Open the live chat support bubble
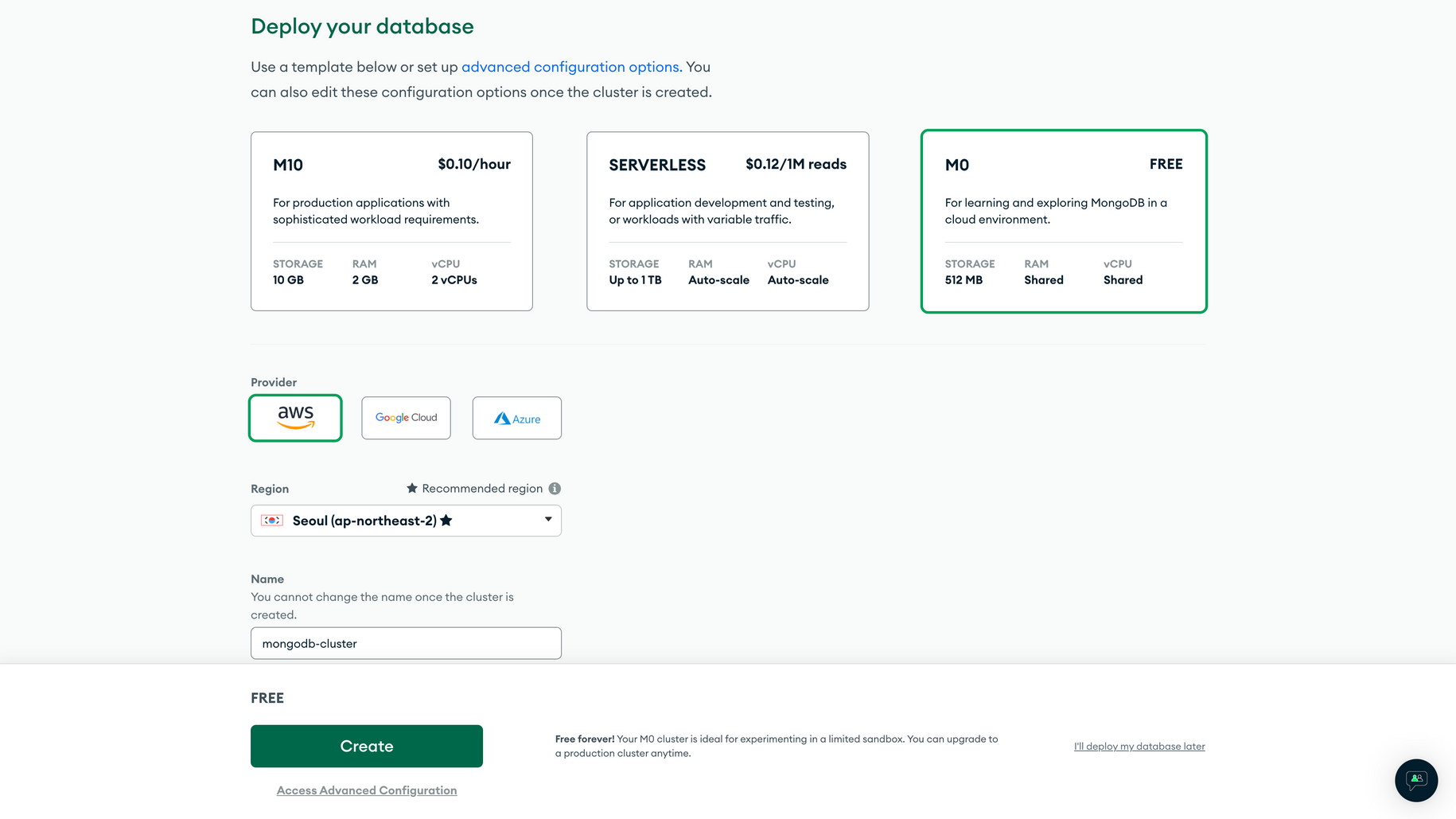Screen dimensions: 1456x819 click(1415, 780)
